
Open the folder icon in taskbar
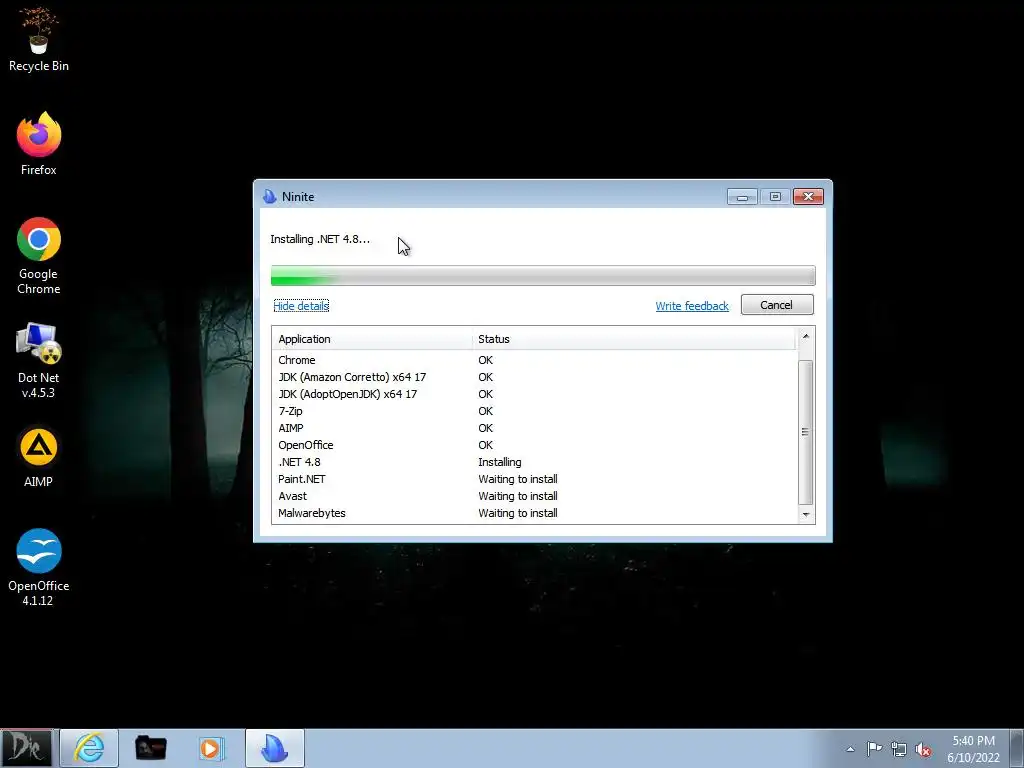[150, 748]
